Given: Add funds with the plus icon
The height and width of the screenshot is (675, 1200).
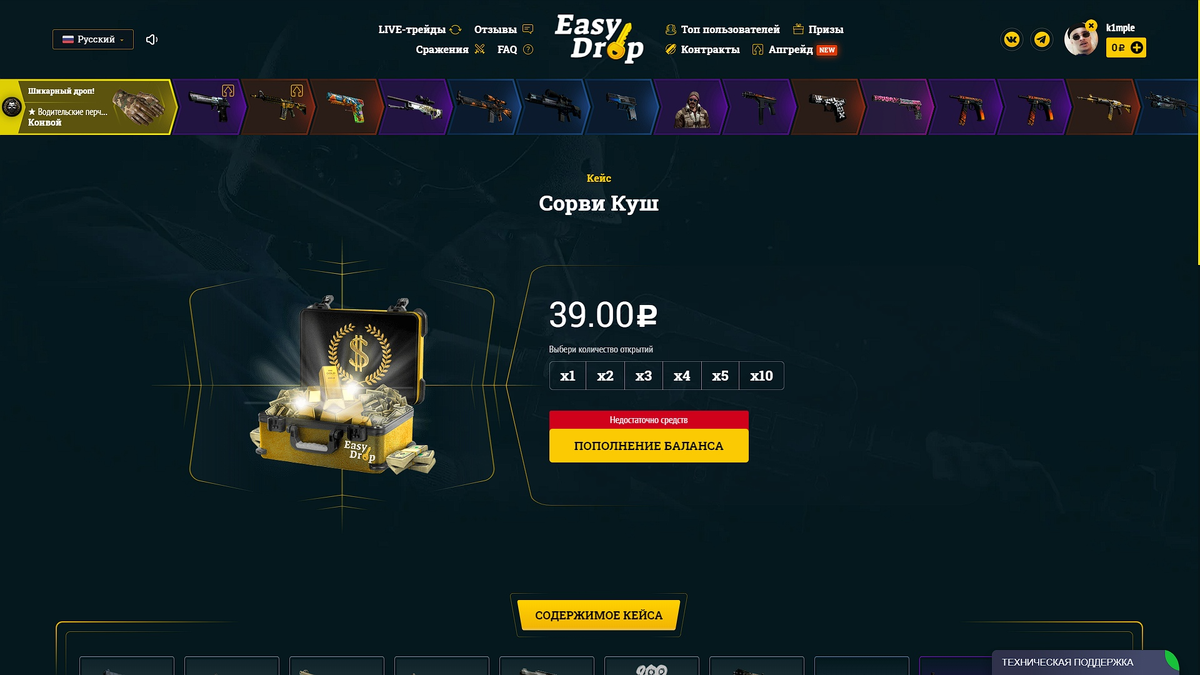Looking at the screenshot, I should pos(1138,47).
